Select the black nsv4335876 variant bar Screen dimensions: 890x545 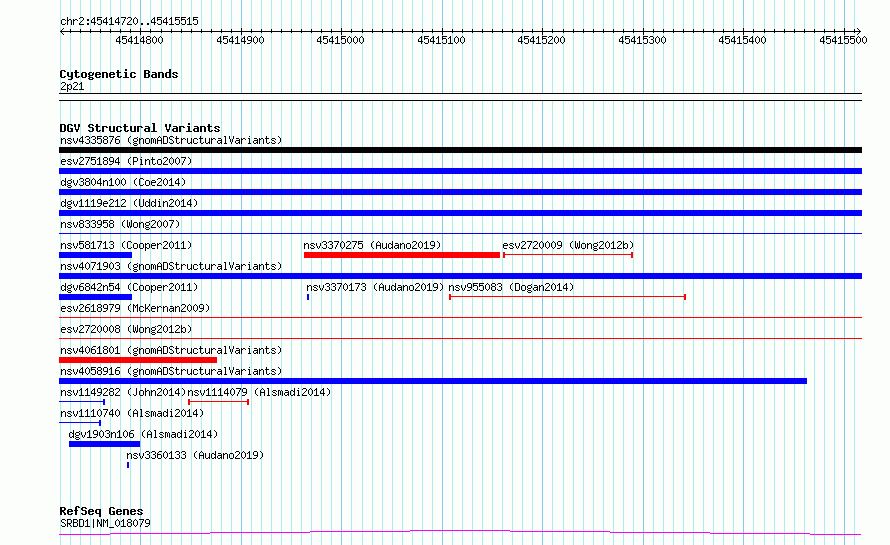pyautogui.click(x=460, y=150)
